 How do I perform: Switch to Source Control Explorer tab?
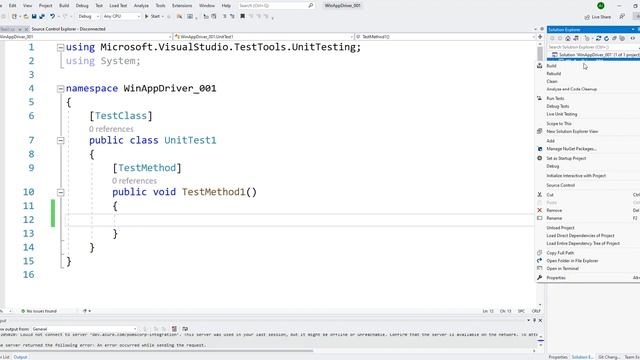[x=68, y=29]
